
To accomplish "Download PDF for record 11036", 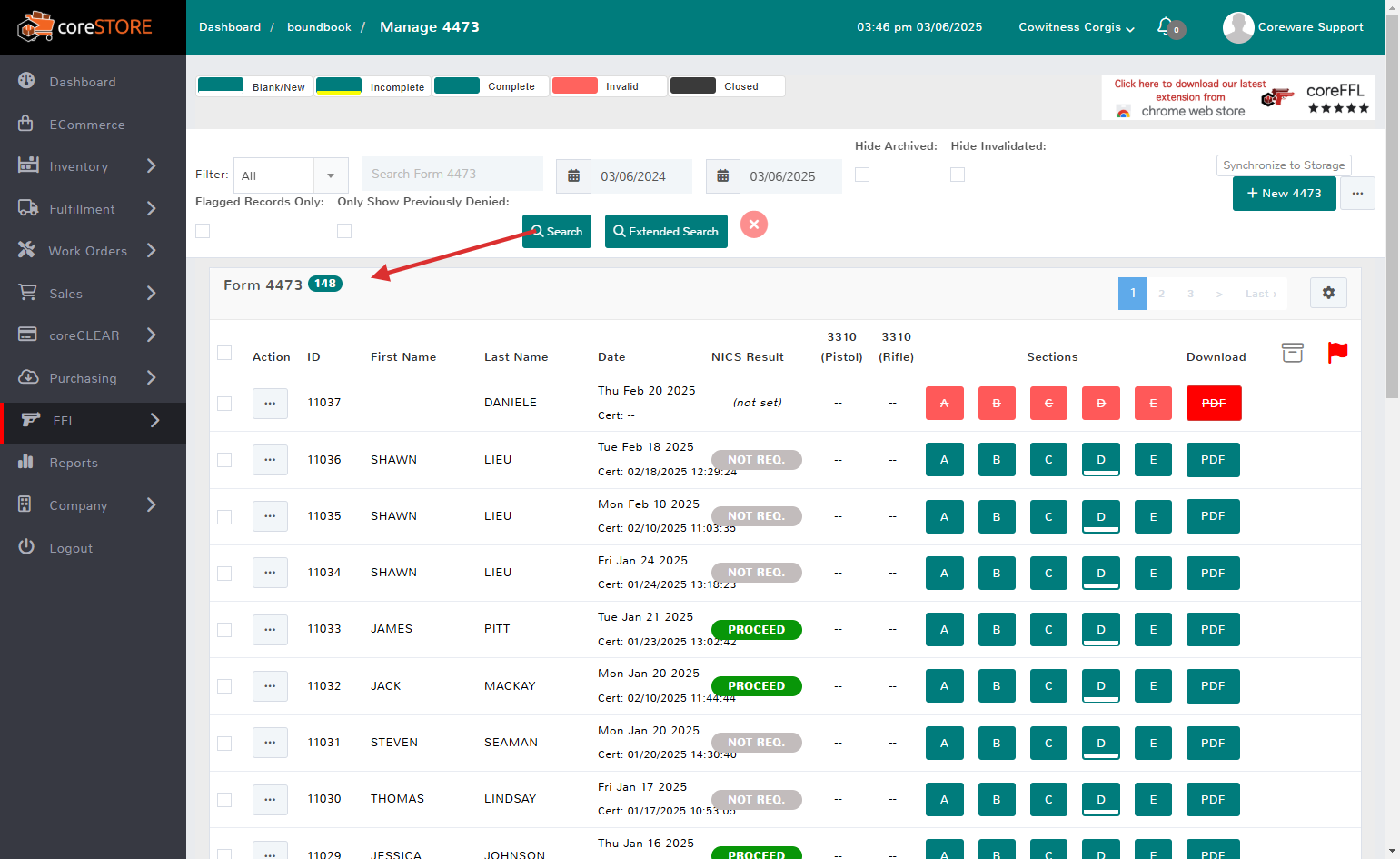I will click(1213, 460).
